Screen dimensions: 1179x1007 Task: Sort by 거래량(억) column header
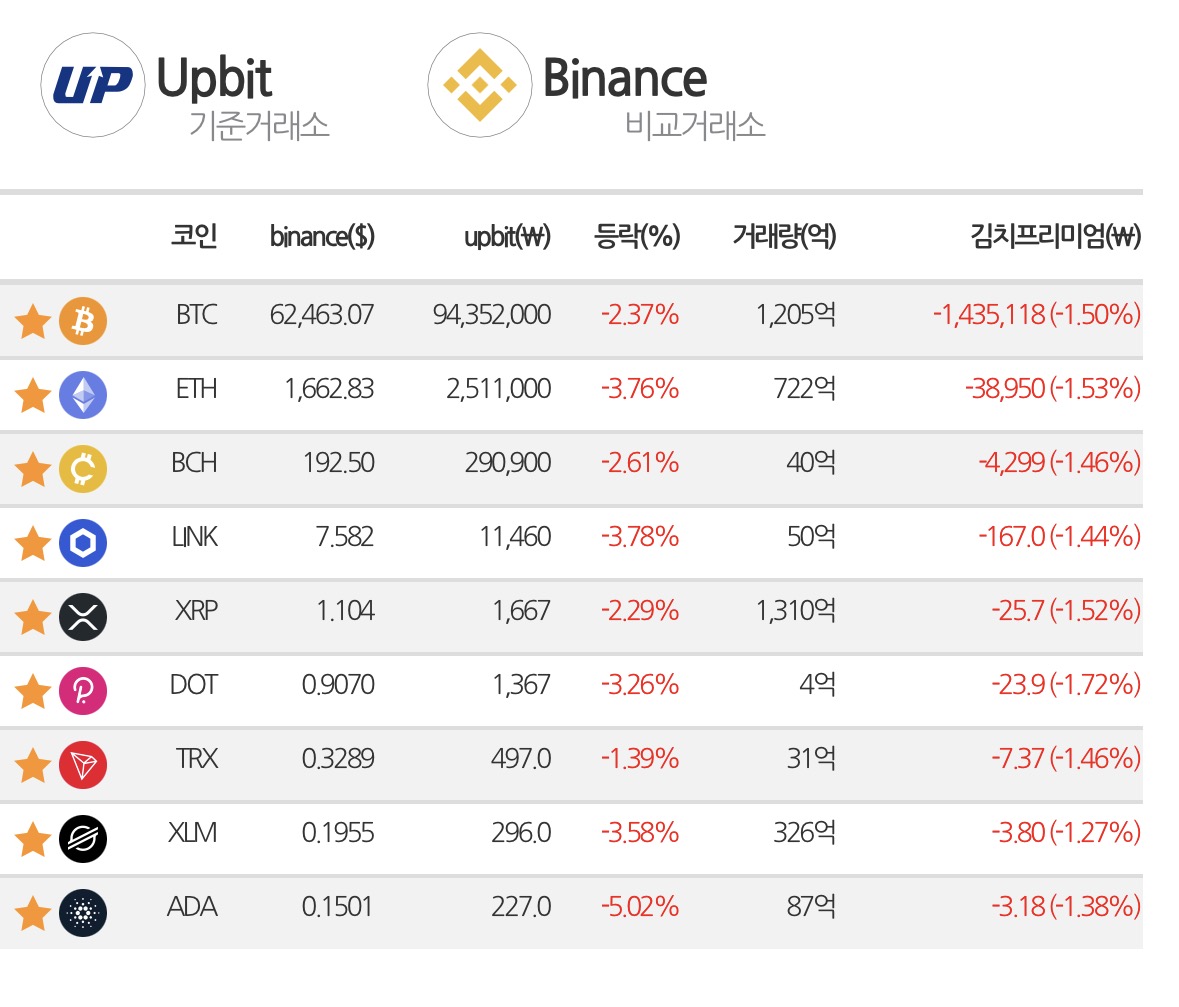coord(784,236)
